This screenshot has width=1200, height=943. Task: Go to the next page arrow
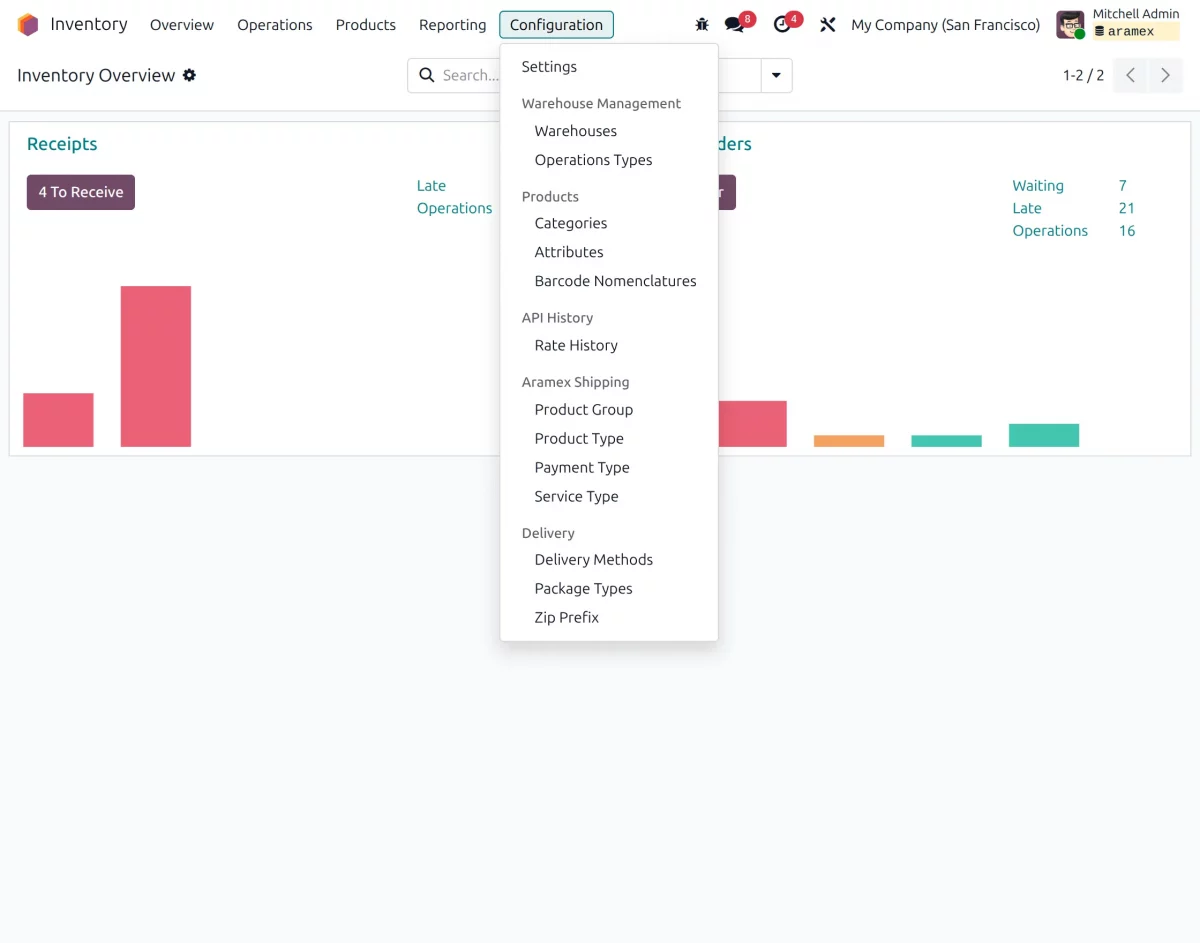(x=1165, y=75)
